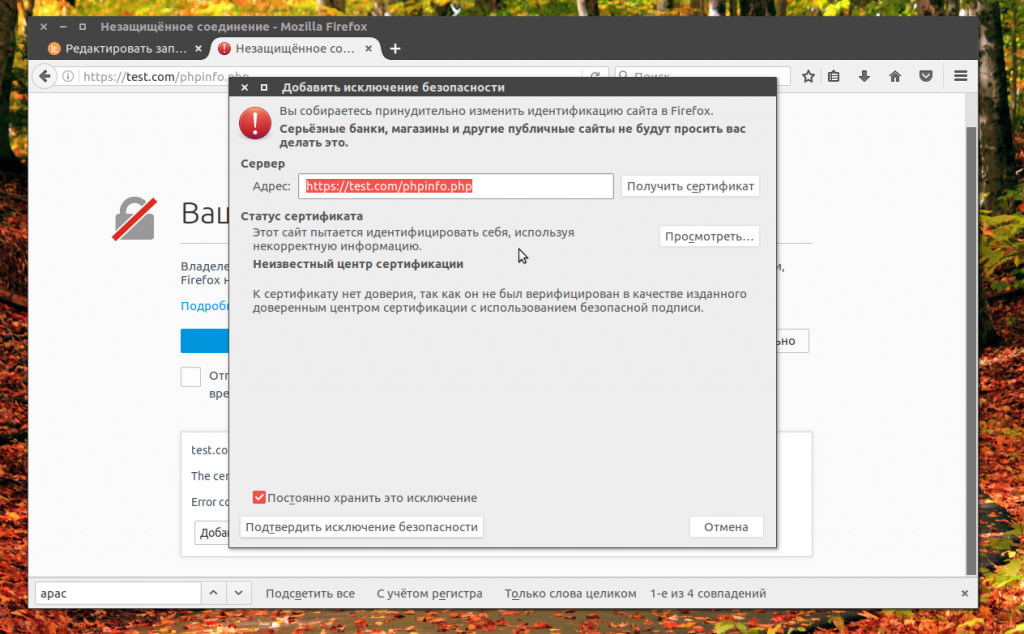Tick the checkbox on the error page

pos(191,377)
